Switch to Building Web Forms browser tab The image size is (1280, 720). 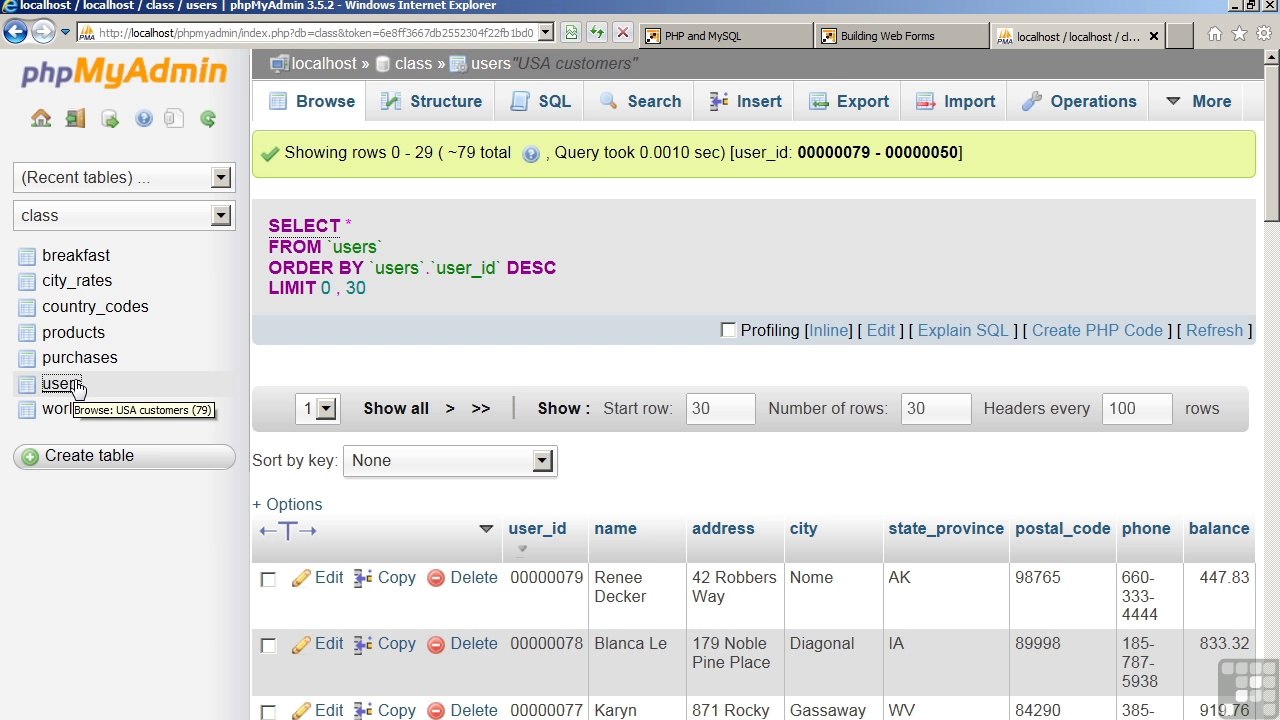(x=901, y=36)
